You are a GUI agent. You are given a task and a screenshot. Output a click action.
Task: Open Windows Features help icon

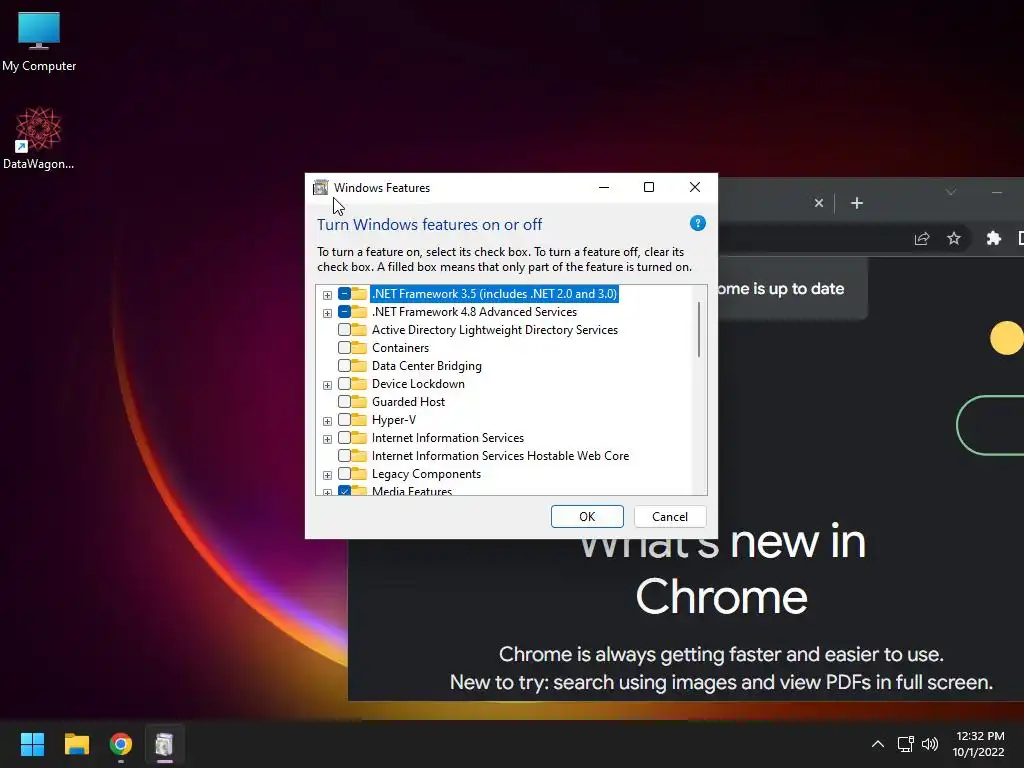(697, 223)
